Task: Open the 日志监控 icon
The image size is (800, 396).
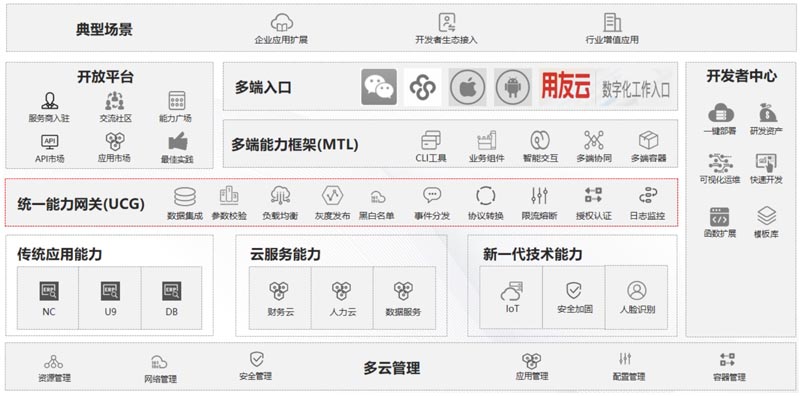Action: [x=648, y=196]
